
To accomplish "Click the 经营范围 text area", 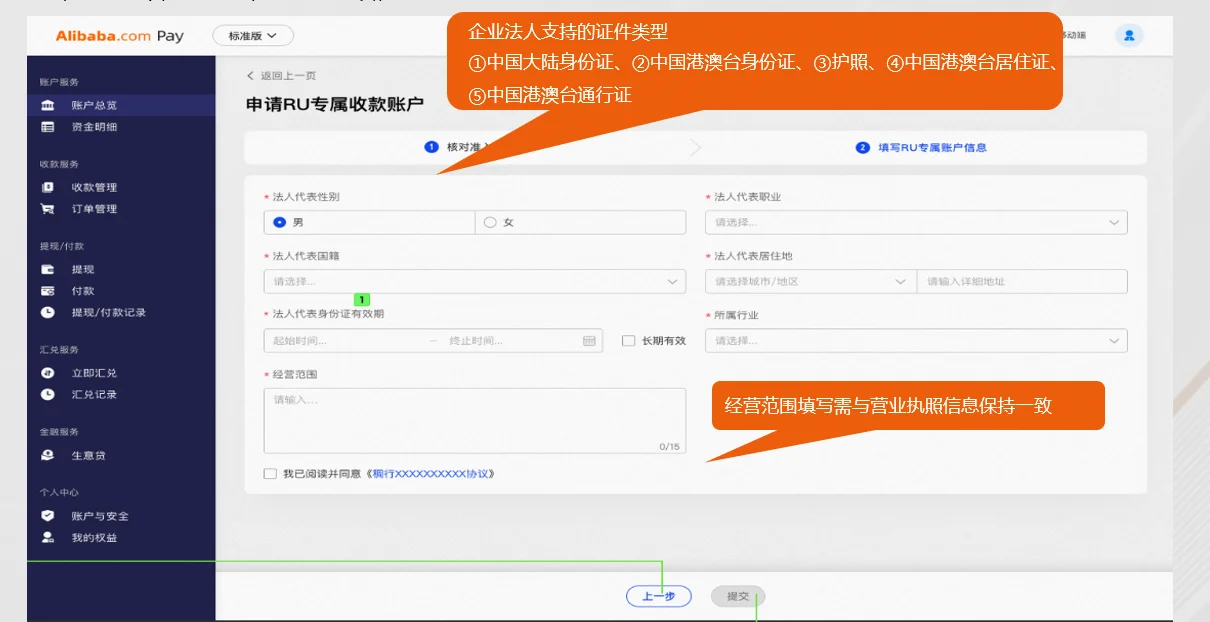I will coord(474,420).
